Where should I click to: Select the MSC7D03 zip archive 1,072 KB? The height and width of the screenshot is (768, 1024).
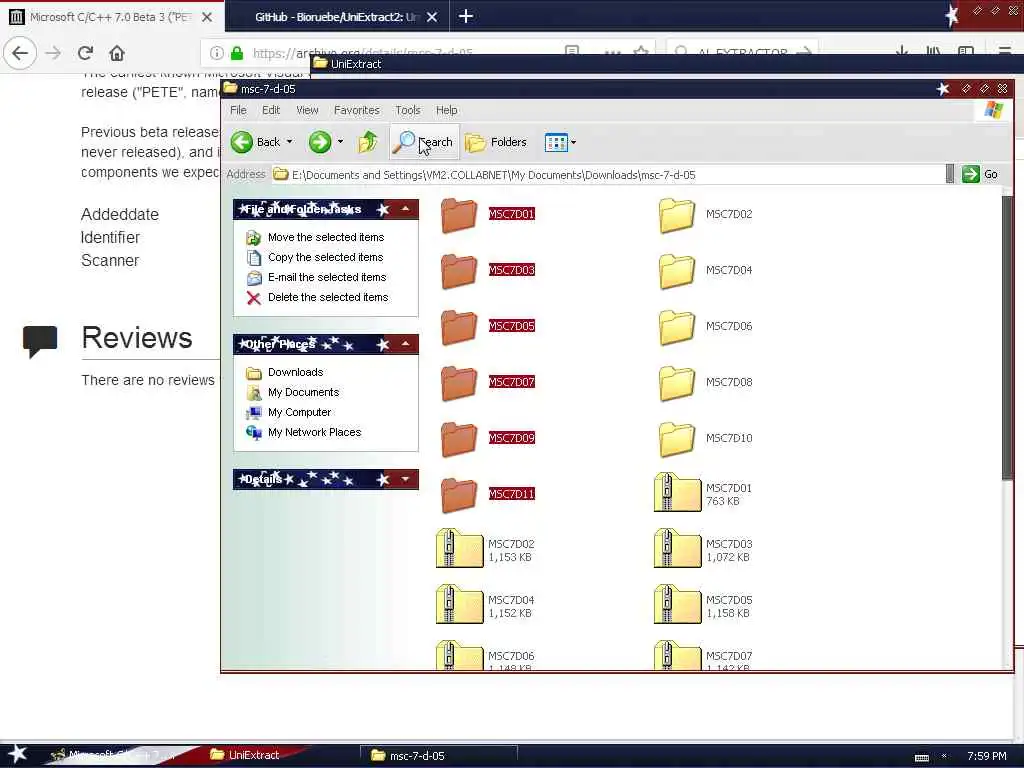click(x=677, y=549)
